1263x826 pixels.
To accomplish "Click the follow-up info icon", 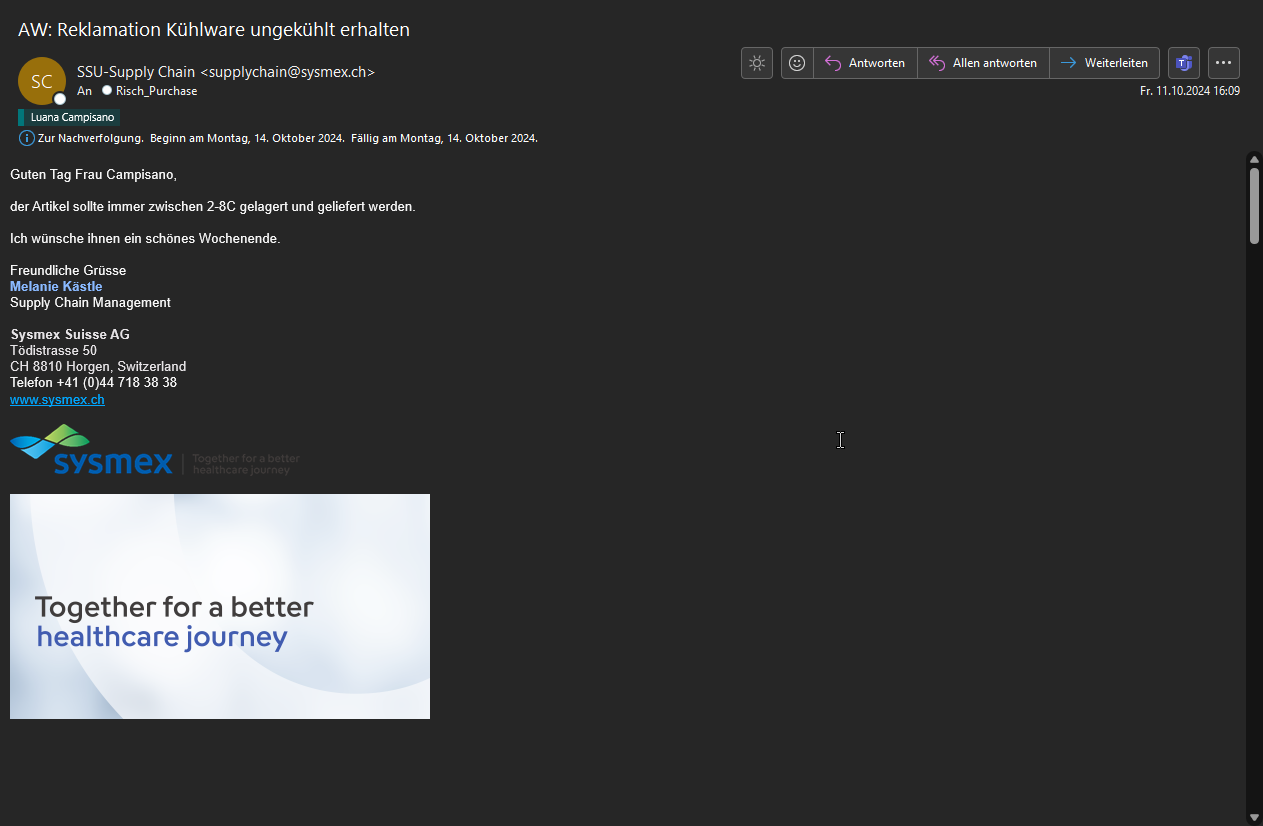I will tap(26, 138).
